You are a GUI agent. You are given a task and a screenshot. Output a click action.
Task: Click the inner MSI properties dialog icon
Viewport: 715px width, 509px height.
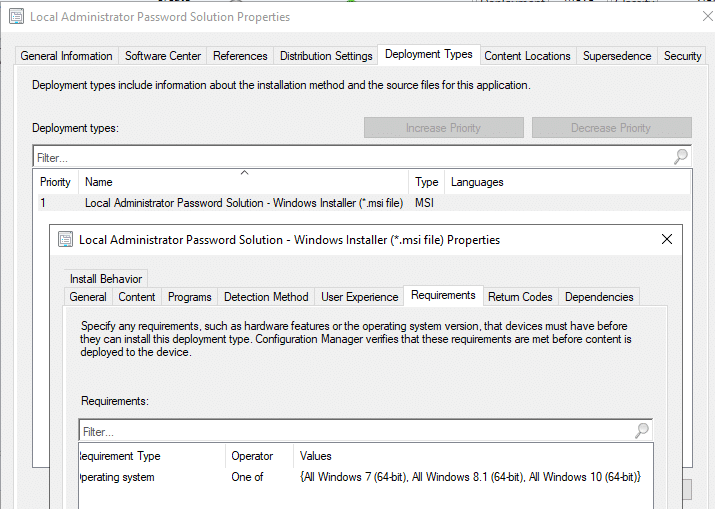pos(65,240)
